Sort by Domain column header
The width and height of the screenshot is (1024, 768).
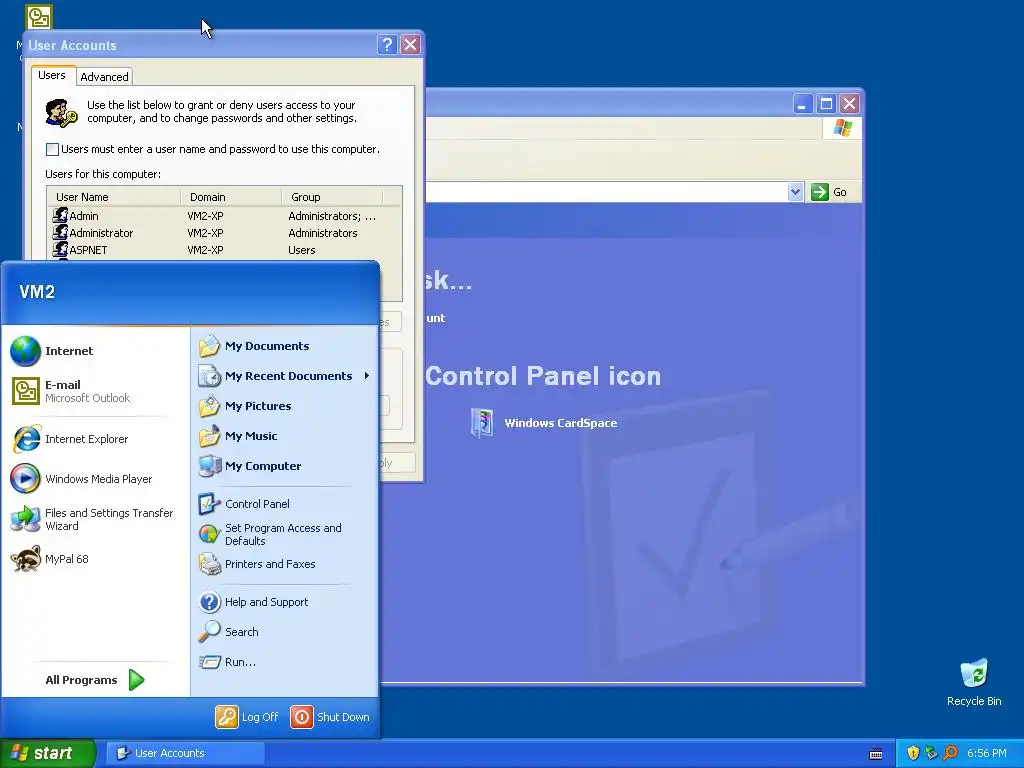point(231,197)
